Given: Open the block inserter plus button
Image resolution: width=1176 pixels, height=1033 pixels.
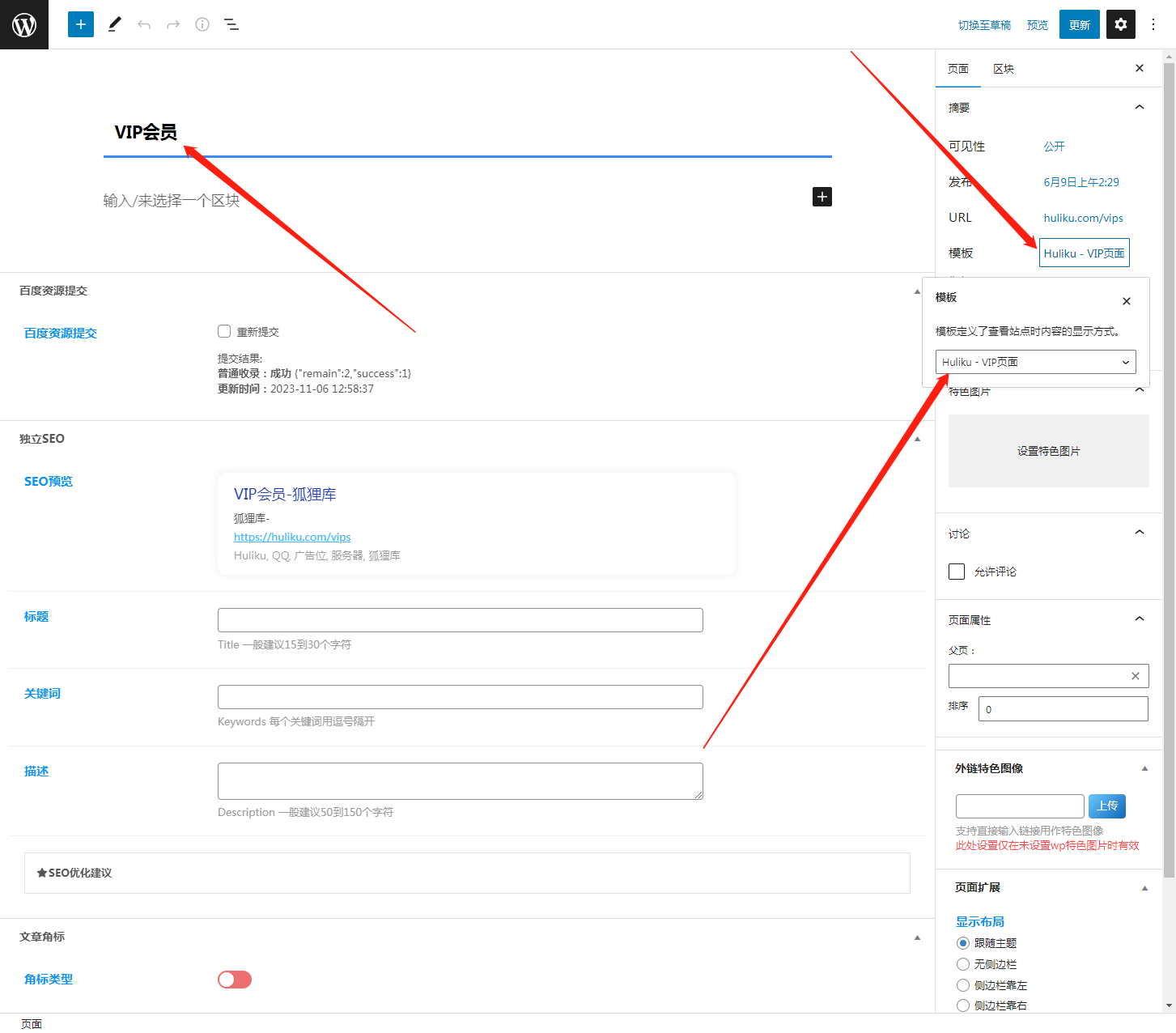Looking at the screenshot, I should (x=80, y=24).
